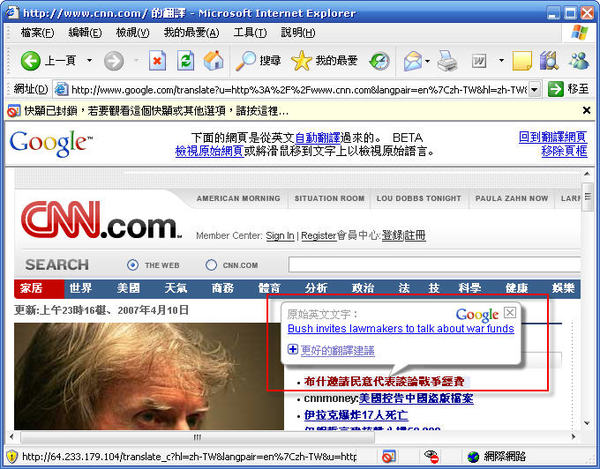Select THE WEB search radio button

coord(133,265)
